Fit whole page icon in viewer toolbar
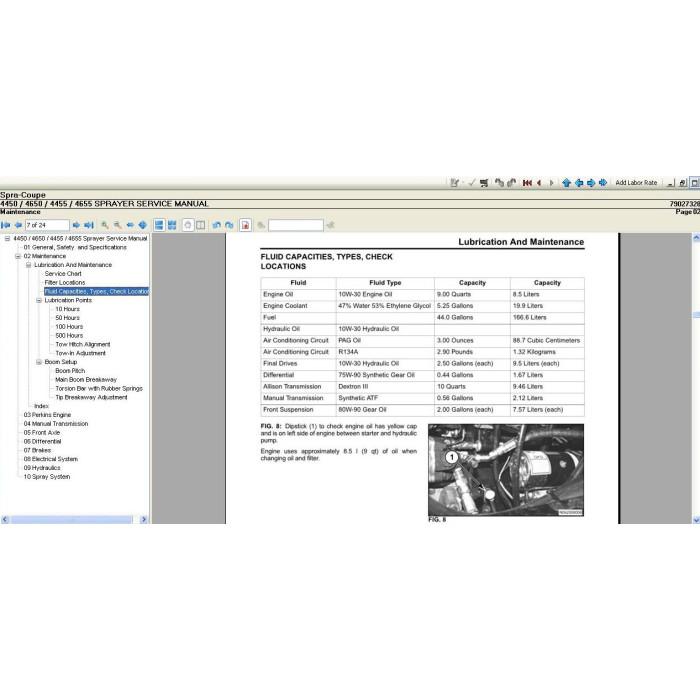The image size is (700, 700). point(142,225)
